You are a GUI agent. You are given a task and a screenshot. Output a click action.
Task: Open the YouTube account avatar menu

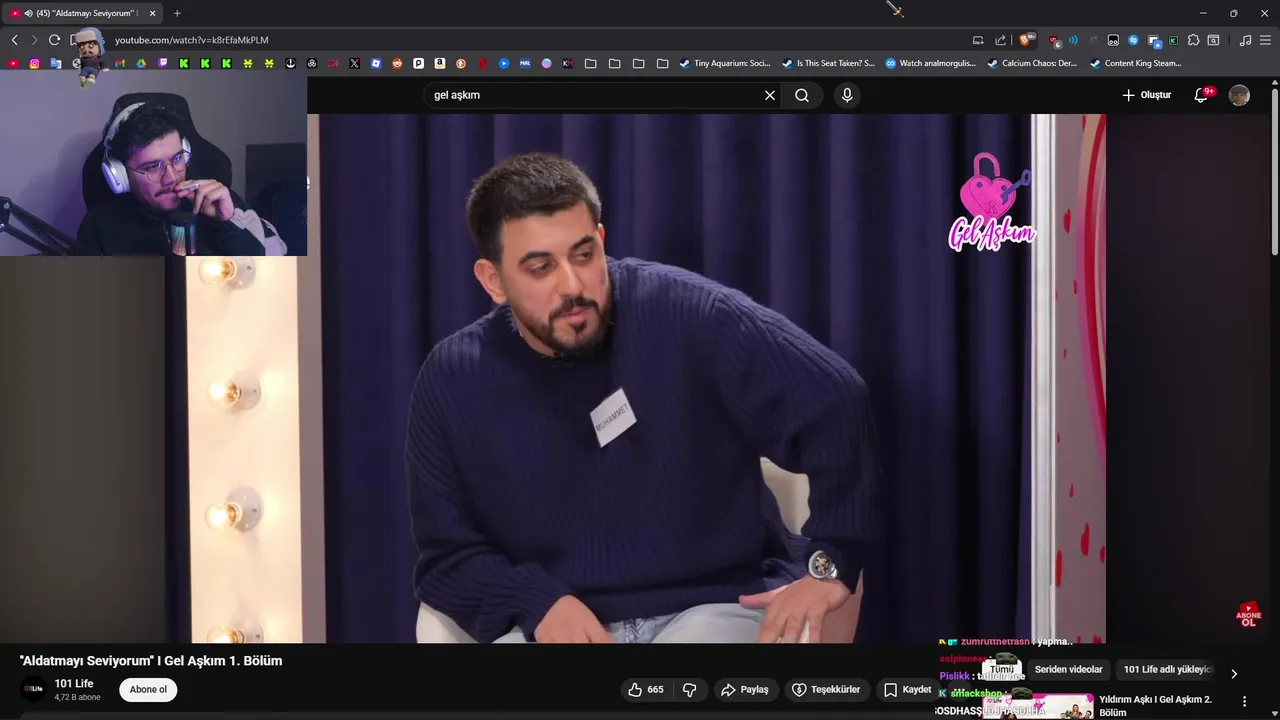tap(1239, 95)
